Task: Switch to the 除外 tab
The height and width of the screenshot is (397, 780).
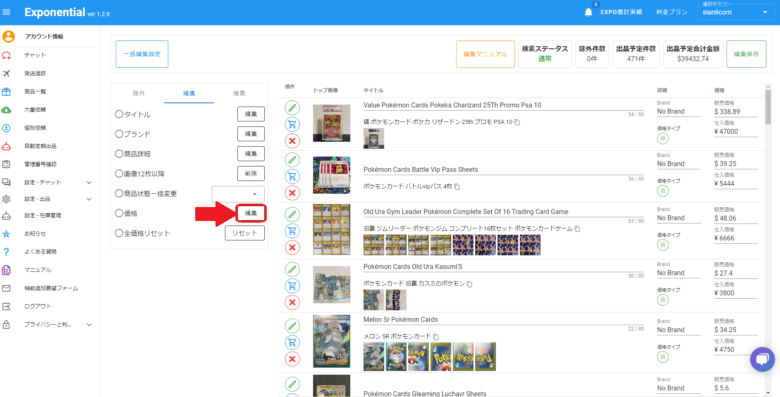Action: tap(139, 94)
